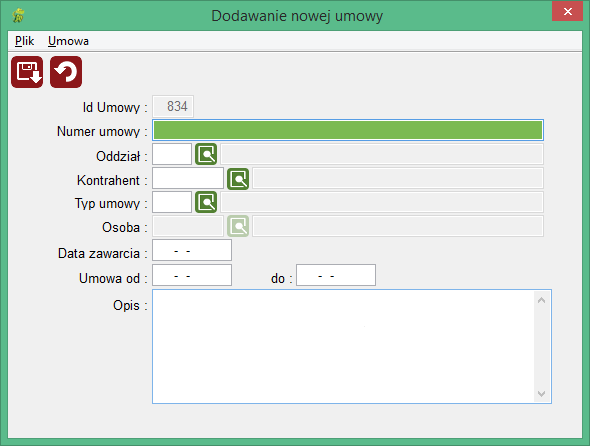The width and height of the screenshot is (590, 446).
Task: Focus the green Numer umowy field
Action: 348,130
